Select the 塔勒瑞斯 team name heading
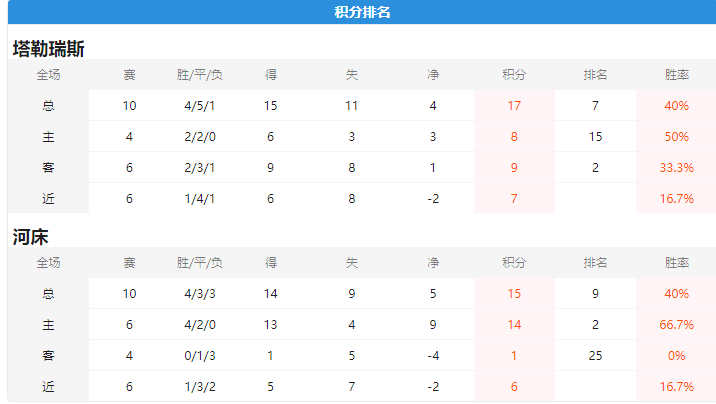The height and width of the screenshot is (404, 716). pos(48,49)
